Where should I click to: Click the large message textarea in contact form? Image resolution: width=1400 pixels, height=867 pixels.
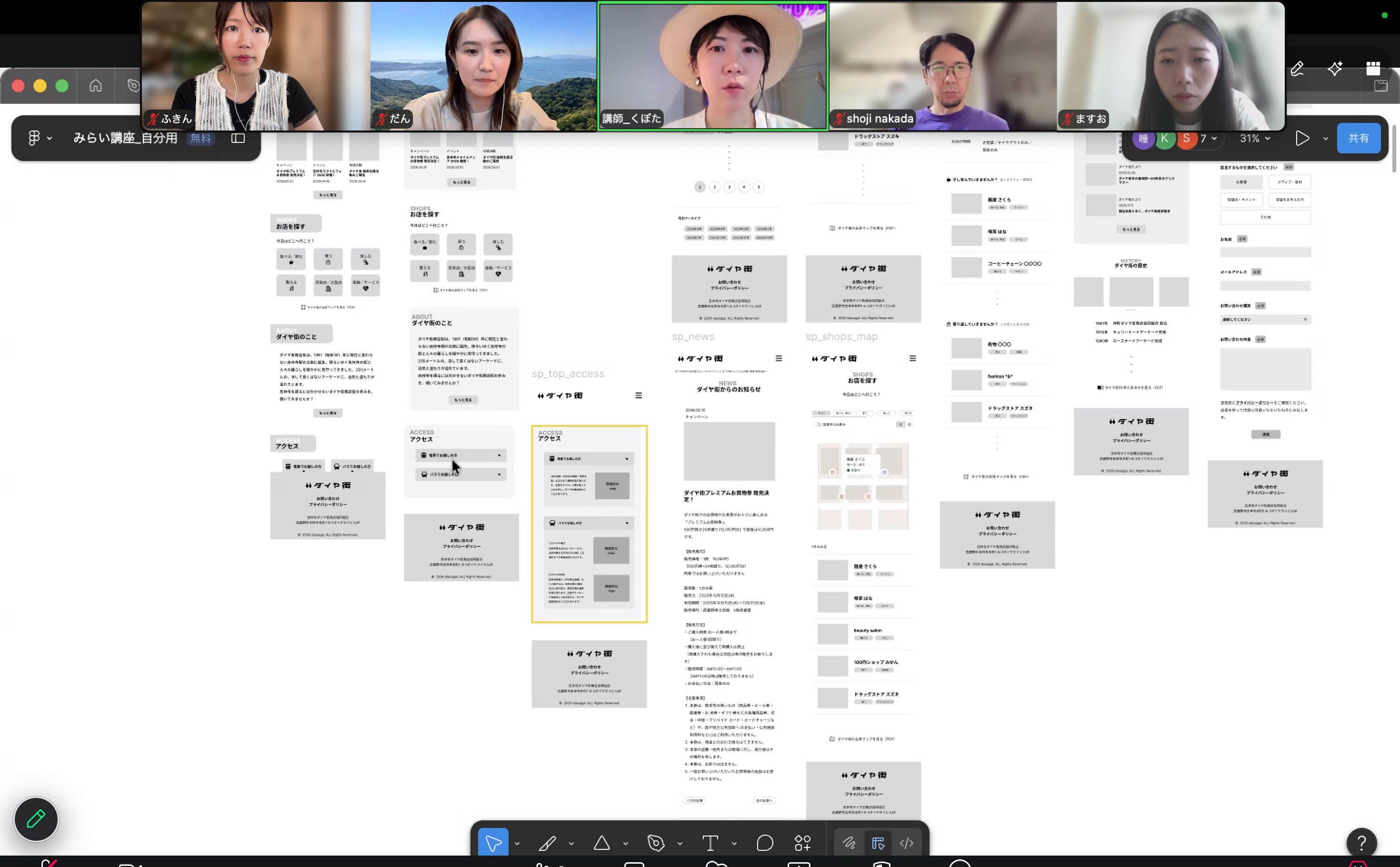coord(1265,369)
